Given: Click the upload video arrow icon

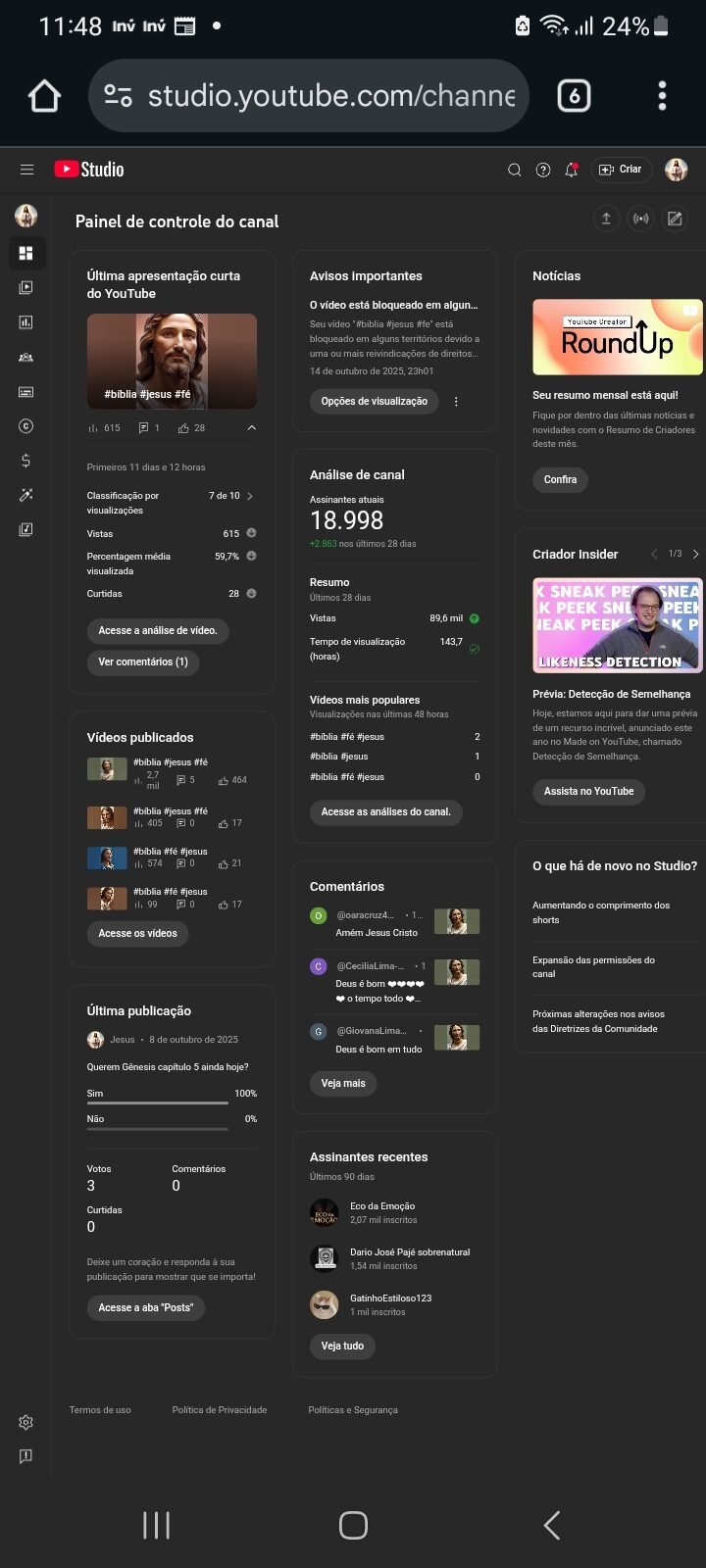Looking at the screenshot, I should (606, 219).
